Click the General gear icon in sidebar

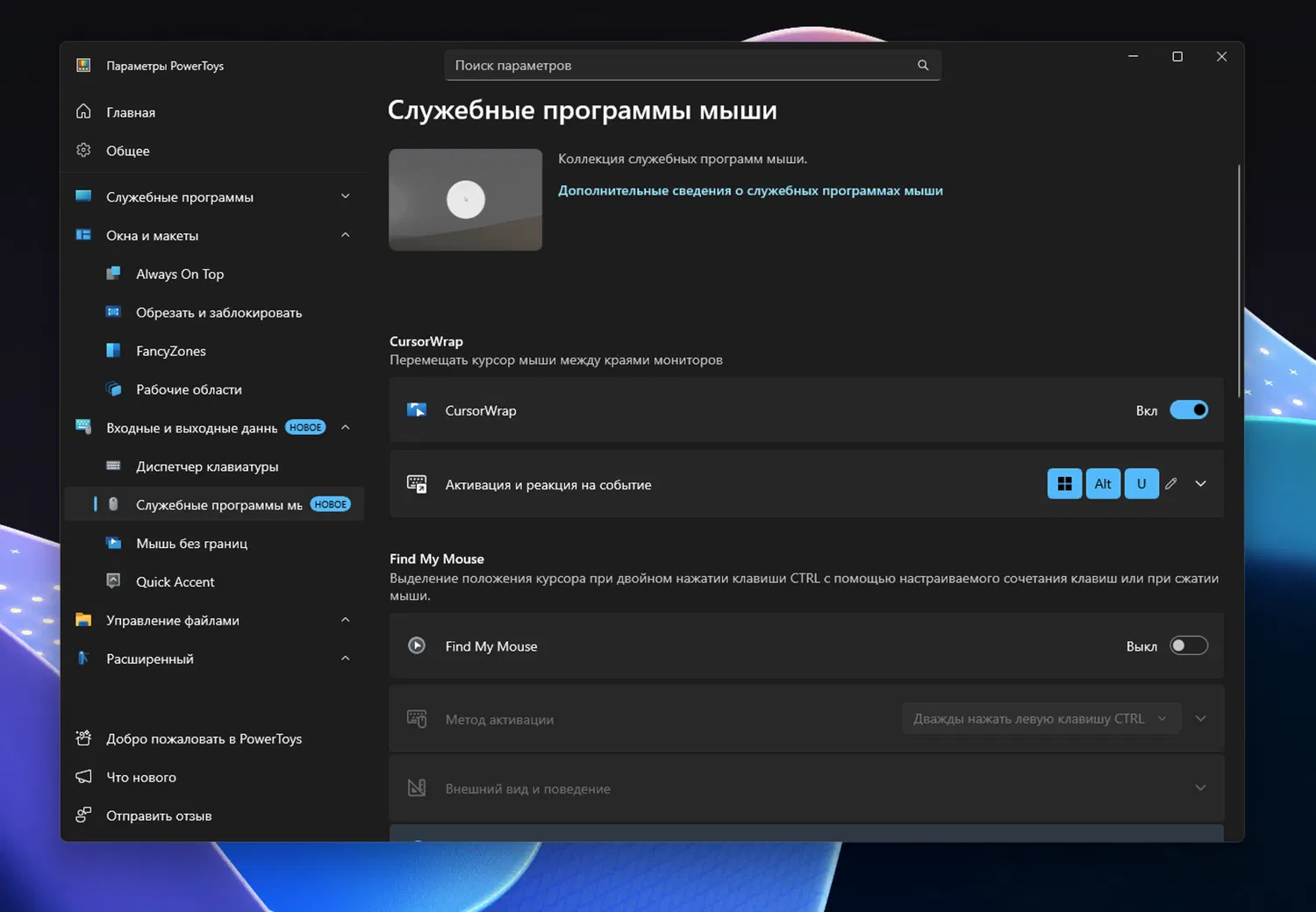(83, 150)
